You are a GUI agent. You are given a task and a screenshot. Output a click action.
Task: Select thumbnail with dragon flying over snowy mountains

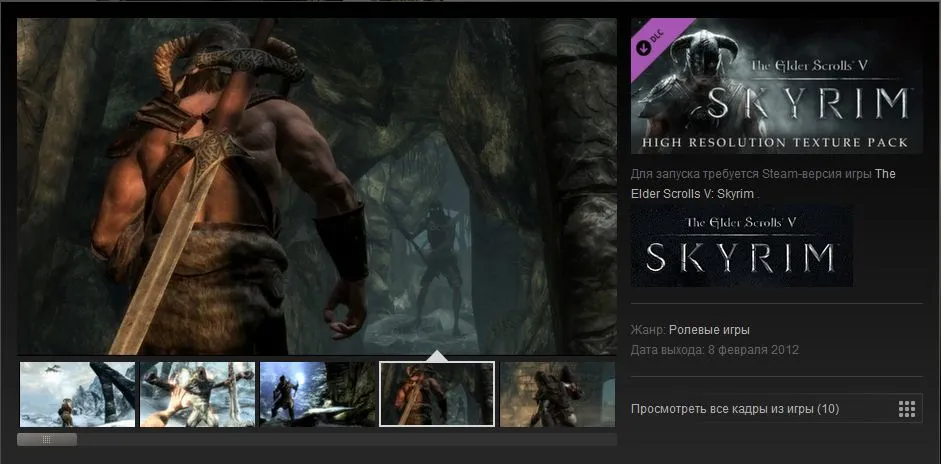pos(77,394)
